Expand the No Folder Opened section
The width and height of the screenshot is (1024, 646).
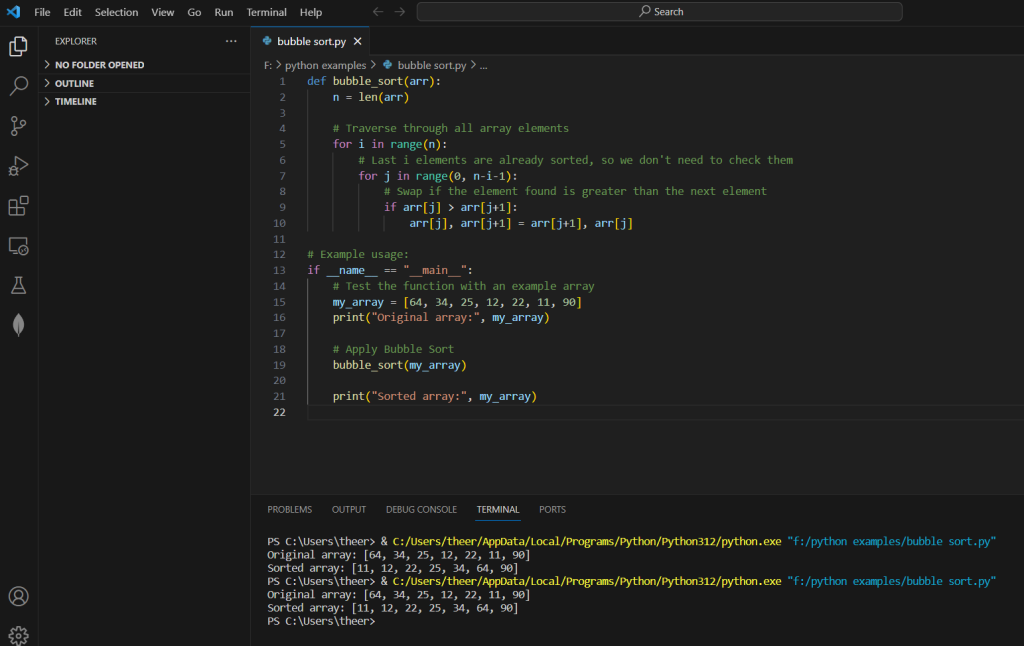(x=99, y=65)
